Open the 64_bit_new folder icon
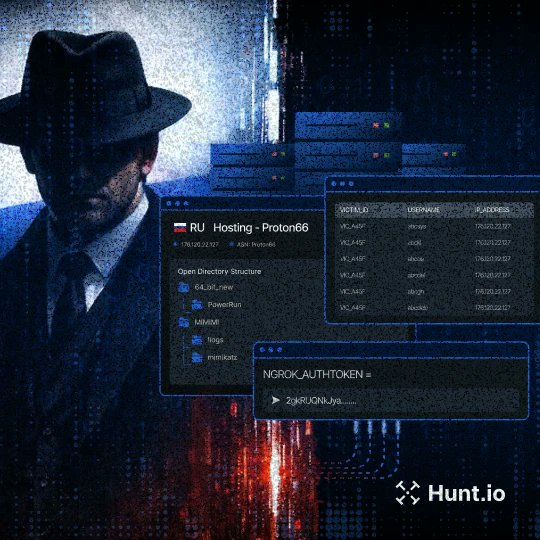Screen dimensions: 540x540 click(x=184, y=287)
